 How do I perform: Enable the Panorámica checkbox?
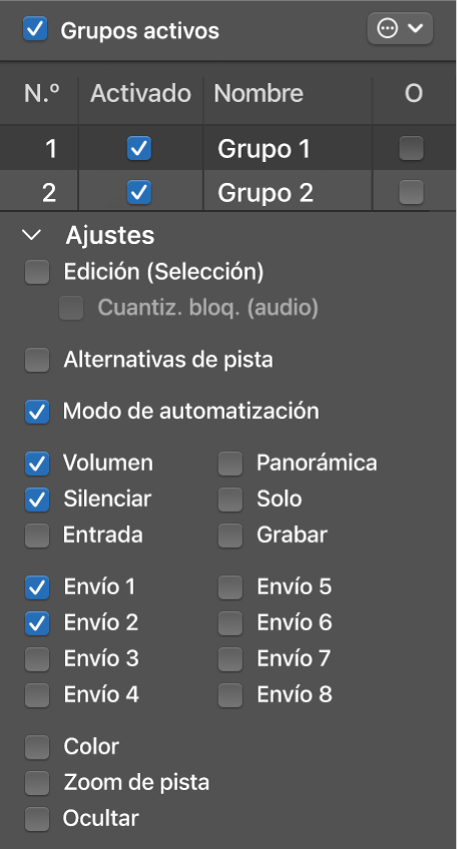231,464
